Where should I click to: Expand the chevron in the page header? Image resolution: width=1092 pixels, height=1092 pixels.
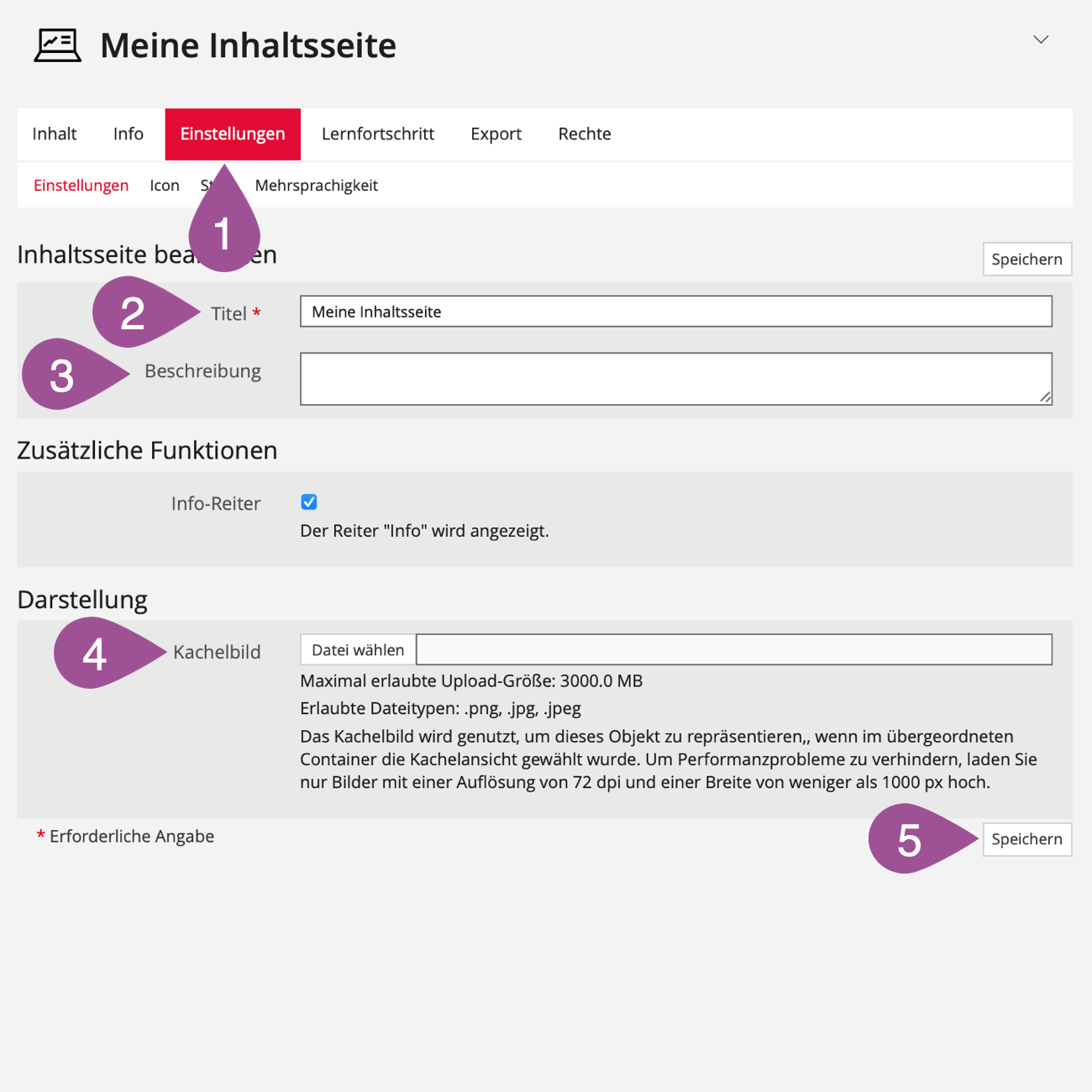[1041, 39]
